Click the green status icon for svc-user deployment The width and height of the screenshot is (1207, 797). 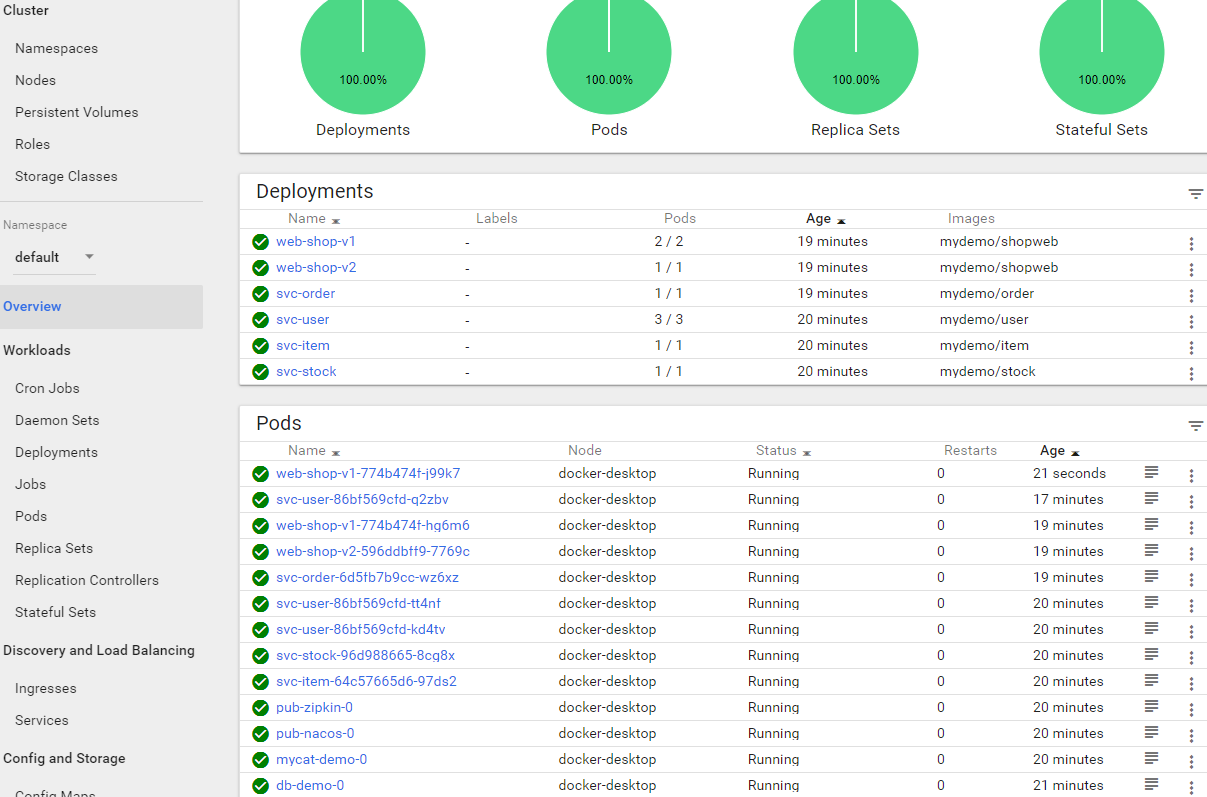click(x=261, y=320)
